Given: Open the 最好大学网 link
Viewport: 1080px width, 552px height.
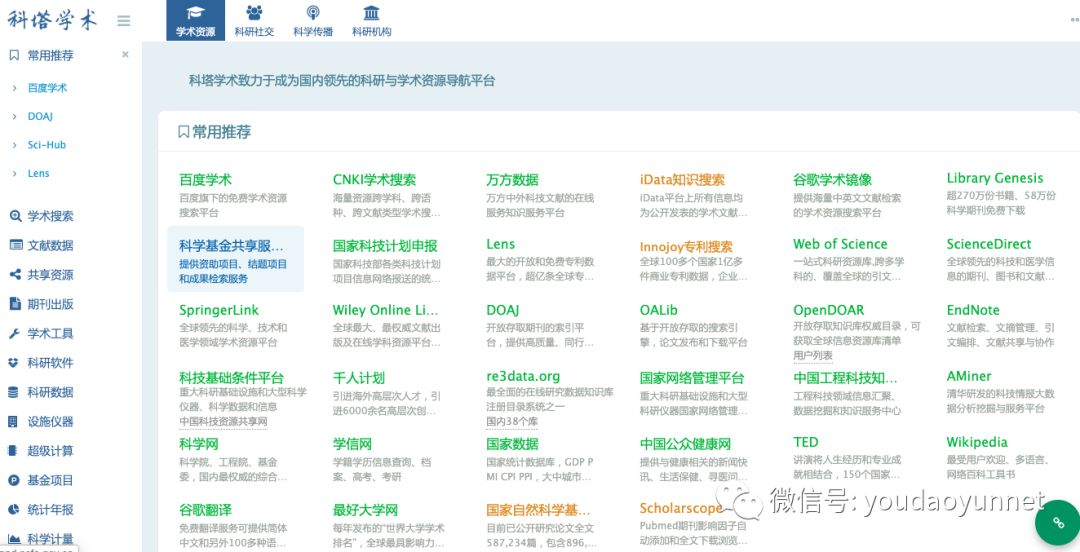Looking at the screenshot, I should coord(365,510).
